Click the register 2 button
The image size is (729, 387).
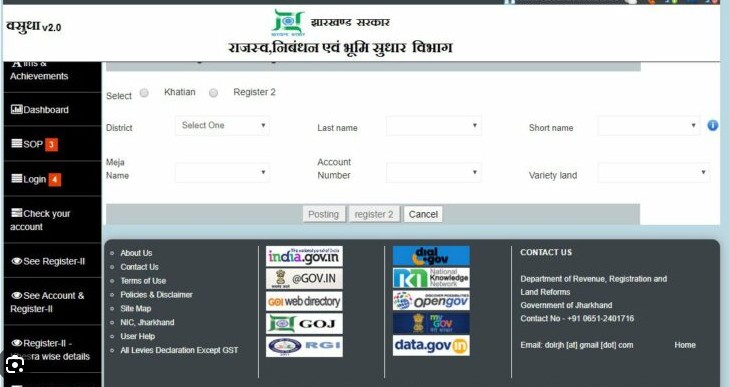(374, 214)
